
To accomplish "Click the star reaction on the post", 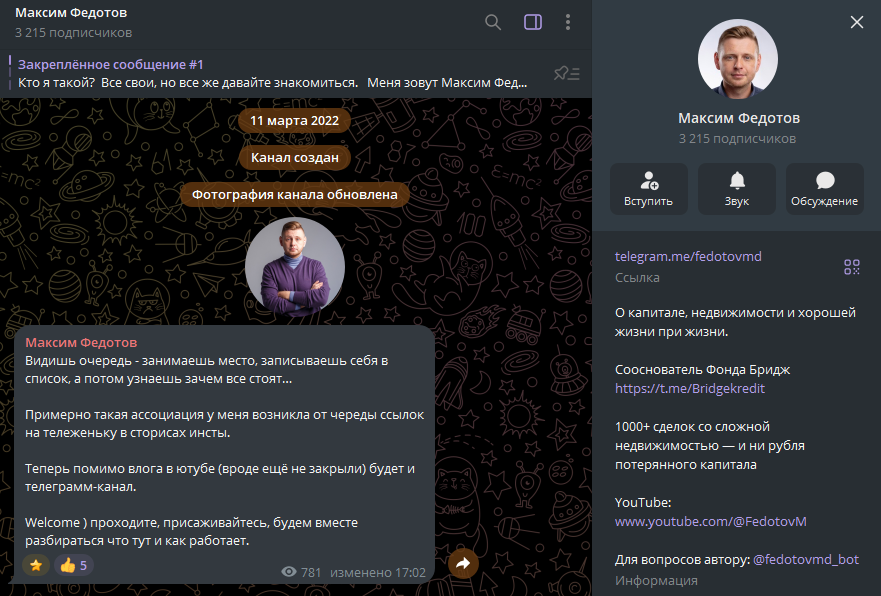I will tap(36, 565).
